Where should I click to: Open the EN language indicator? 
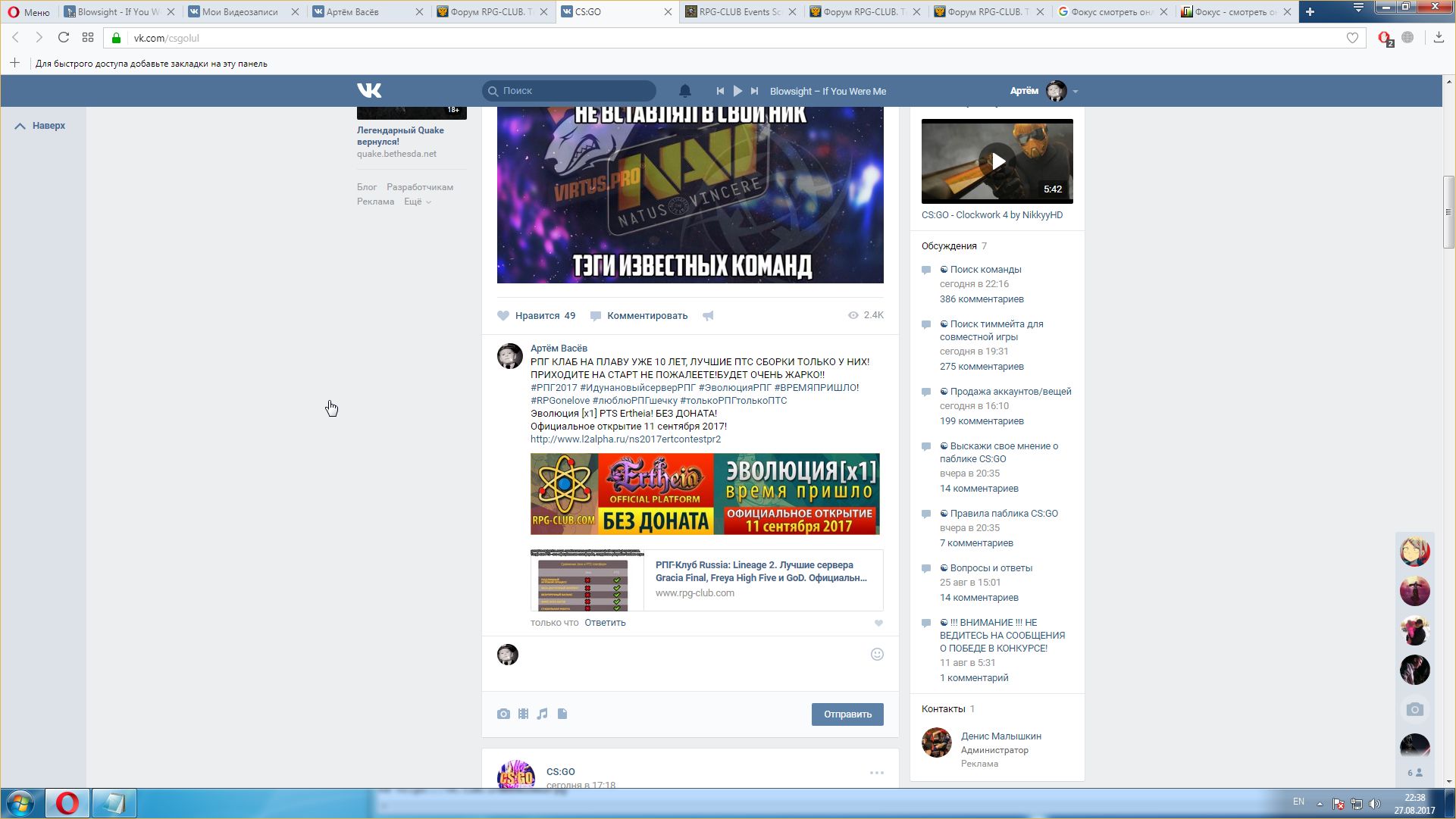click(1298, 802)
